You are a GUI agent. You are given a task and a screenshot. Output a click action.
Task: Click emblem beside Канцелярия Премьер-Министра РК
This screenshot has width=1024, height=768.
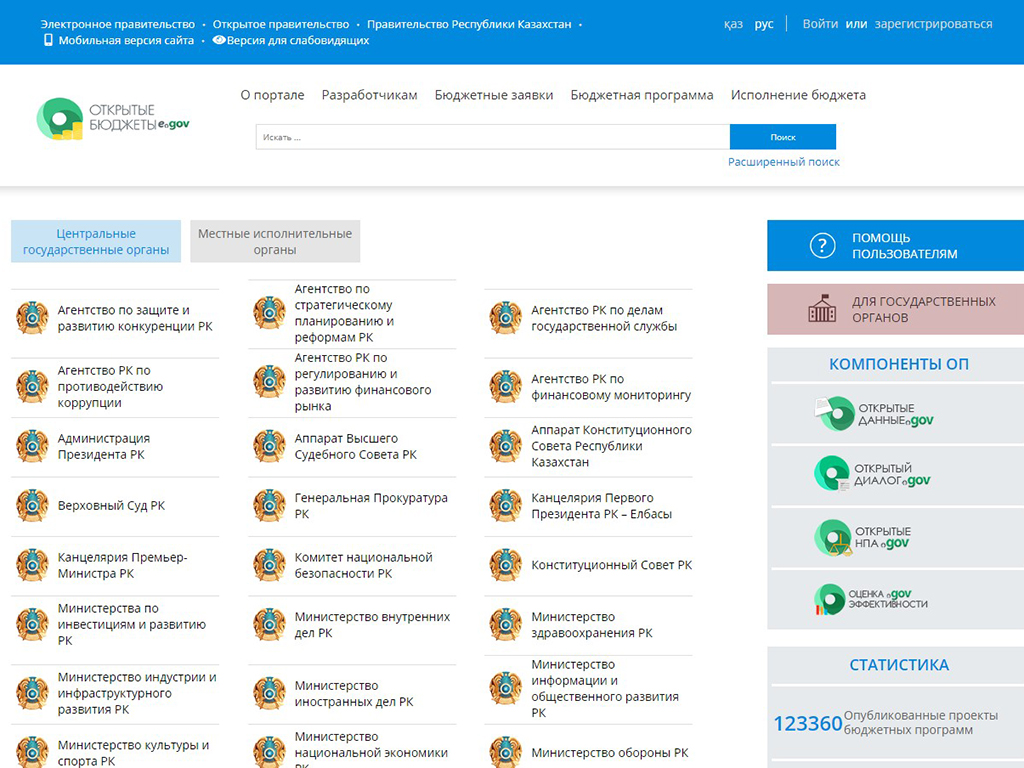pyautogui.click(x=32, y=565)
